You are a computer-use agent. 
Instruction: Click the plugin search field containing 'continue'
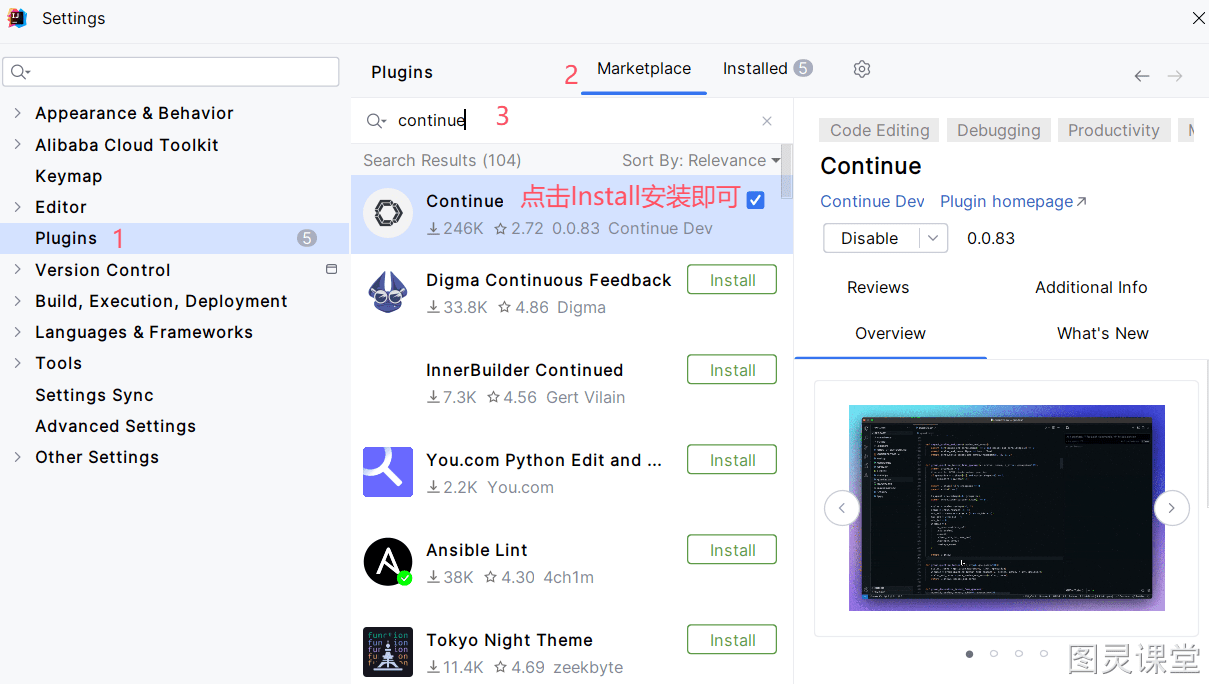click(571, 120)
